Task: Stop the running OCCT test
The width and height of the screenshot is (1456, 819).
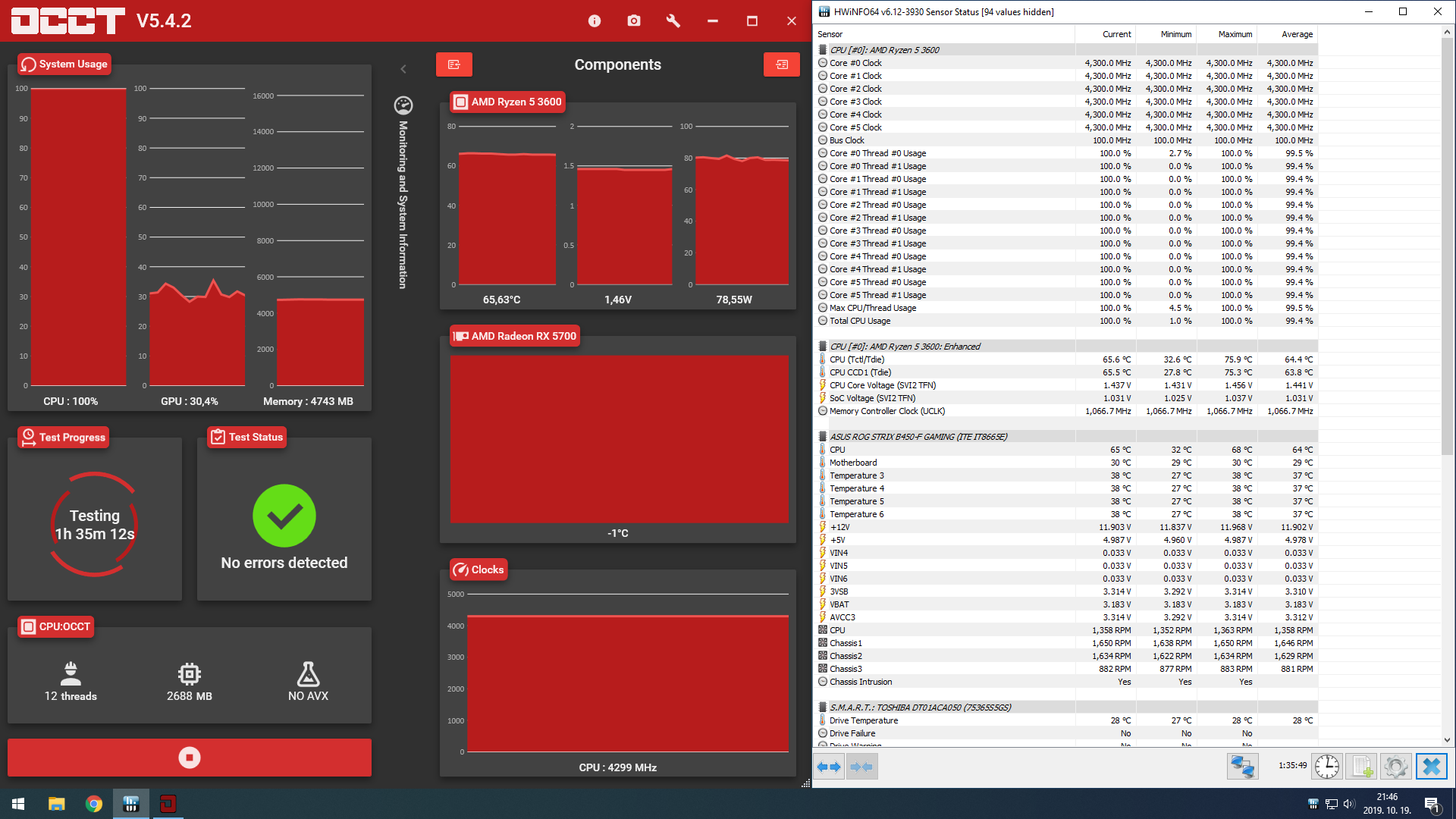Action: (190, 758)
